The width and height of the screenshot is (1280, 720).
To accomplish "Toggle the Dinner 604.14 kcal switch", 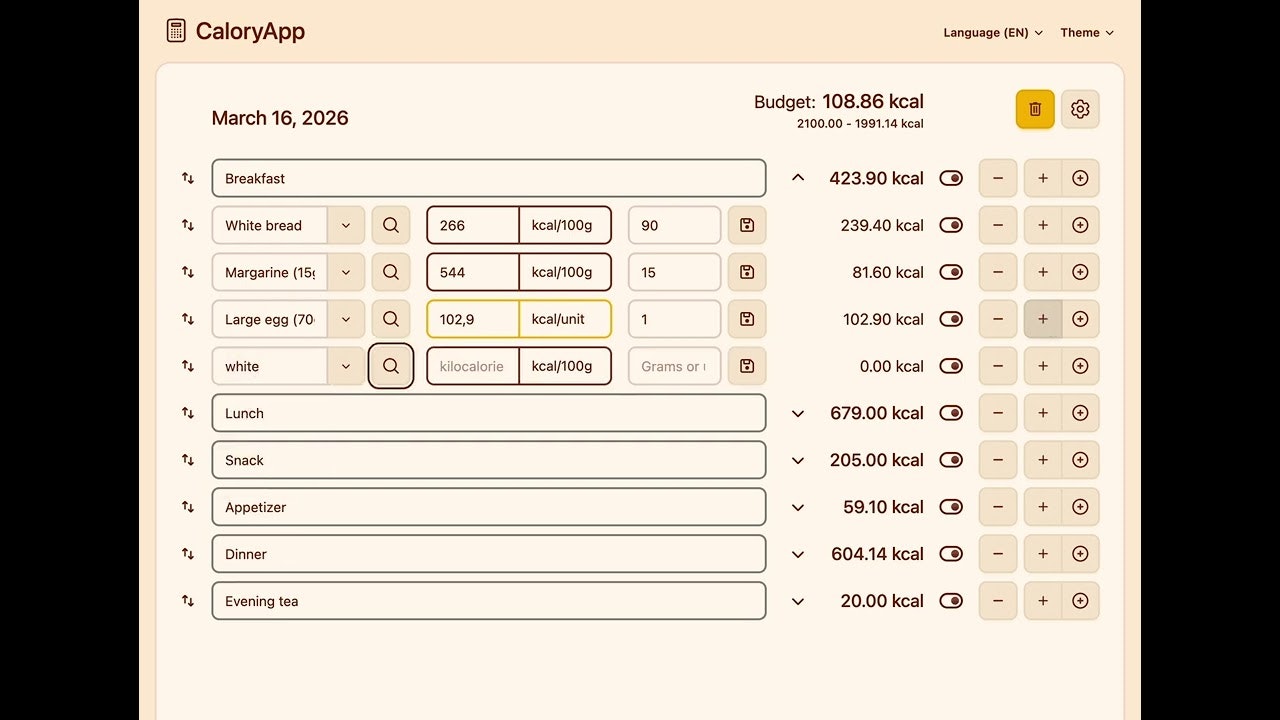I will [x=951, y=554].
